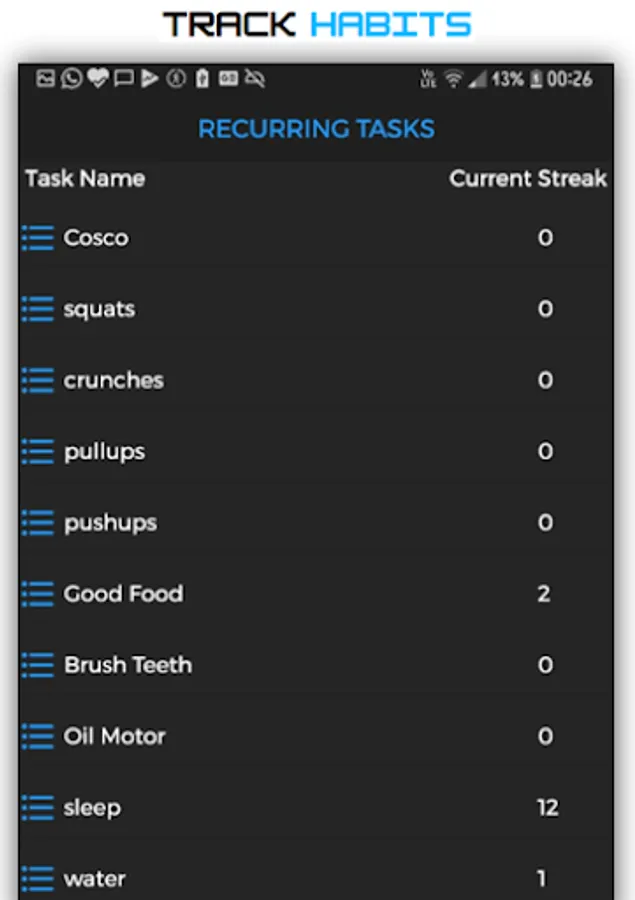
Task: Tap the list icon beside crunches
Action: pyautogui.click(x=38, y=380)
